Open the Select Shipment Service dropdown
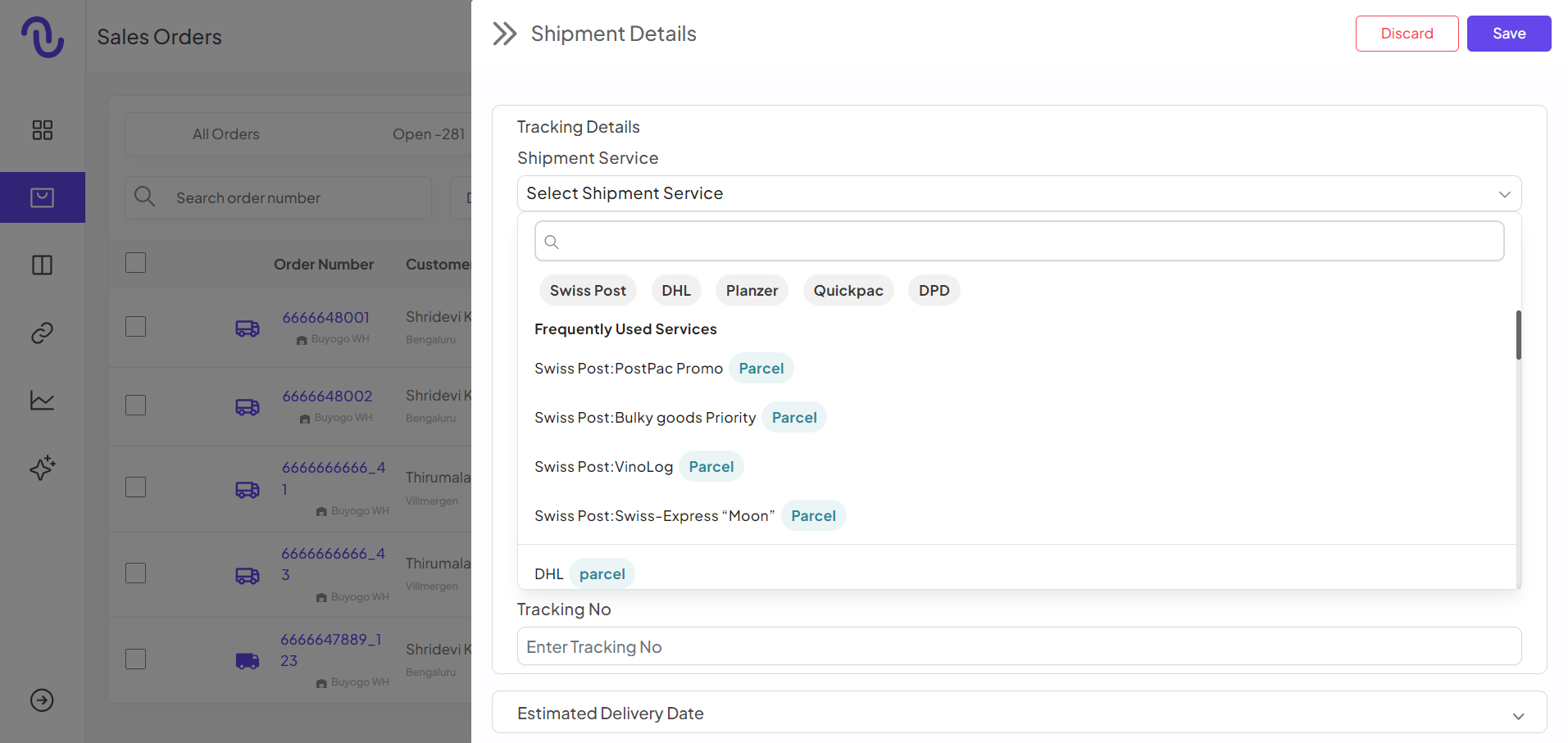This screenshot has width=1568, height=743. (x=1019, y=193)
